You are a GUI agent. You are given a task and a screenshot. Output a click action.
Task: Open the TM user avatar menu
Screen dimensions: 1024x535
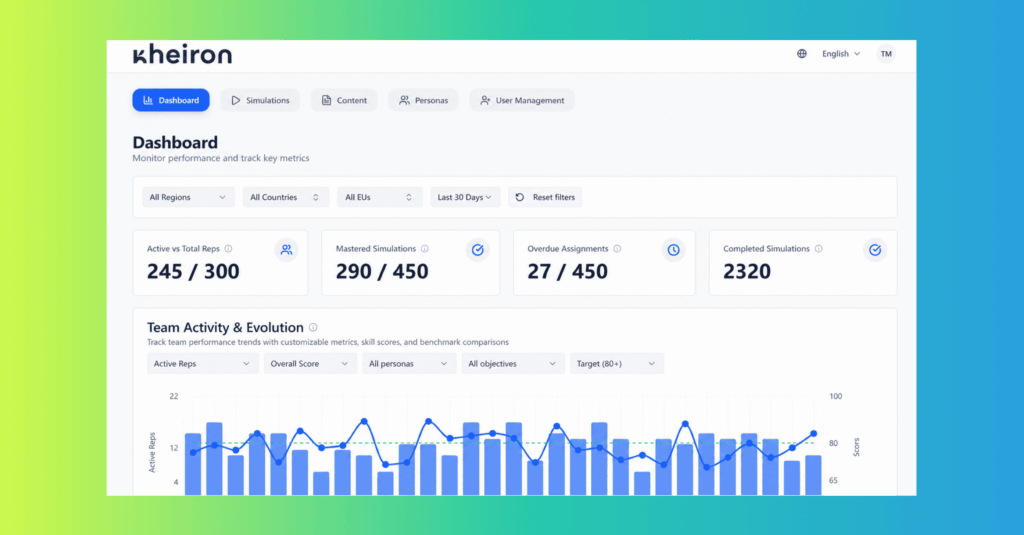[886, 54]
